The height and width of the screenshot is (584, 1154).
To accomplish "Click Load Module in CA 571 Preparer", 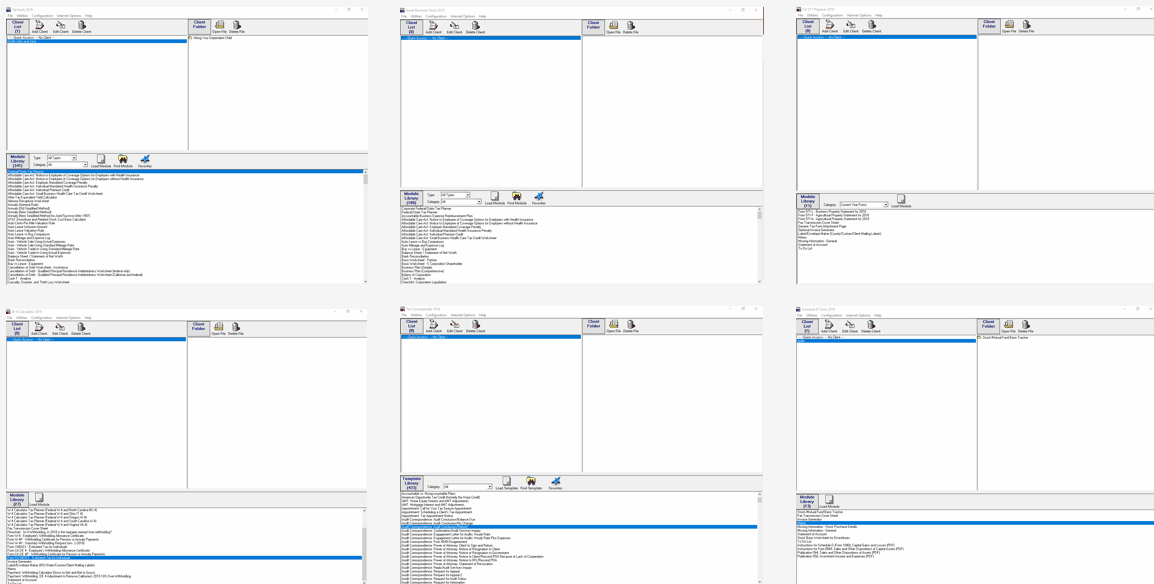I will pos(901,202).
